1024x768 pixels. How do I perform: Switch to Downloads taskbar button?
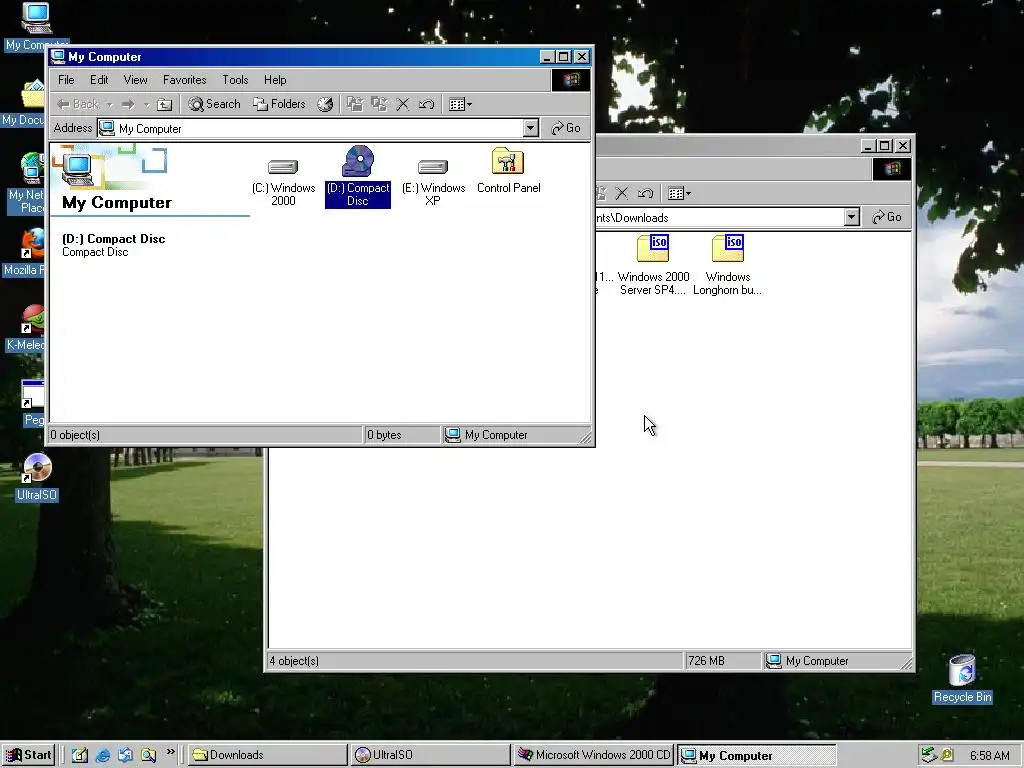pyautogui.click(x=268, y=755)
